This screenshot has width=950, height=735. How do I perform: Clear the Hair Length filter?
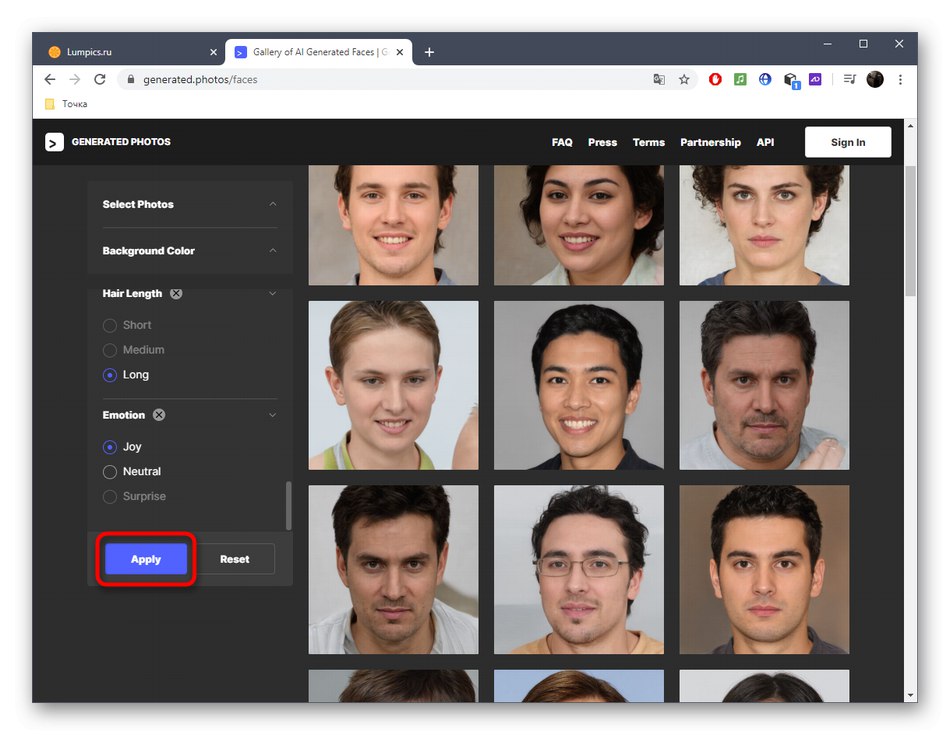click(176, 293)
